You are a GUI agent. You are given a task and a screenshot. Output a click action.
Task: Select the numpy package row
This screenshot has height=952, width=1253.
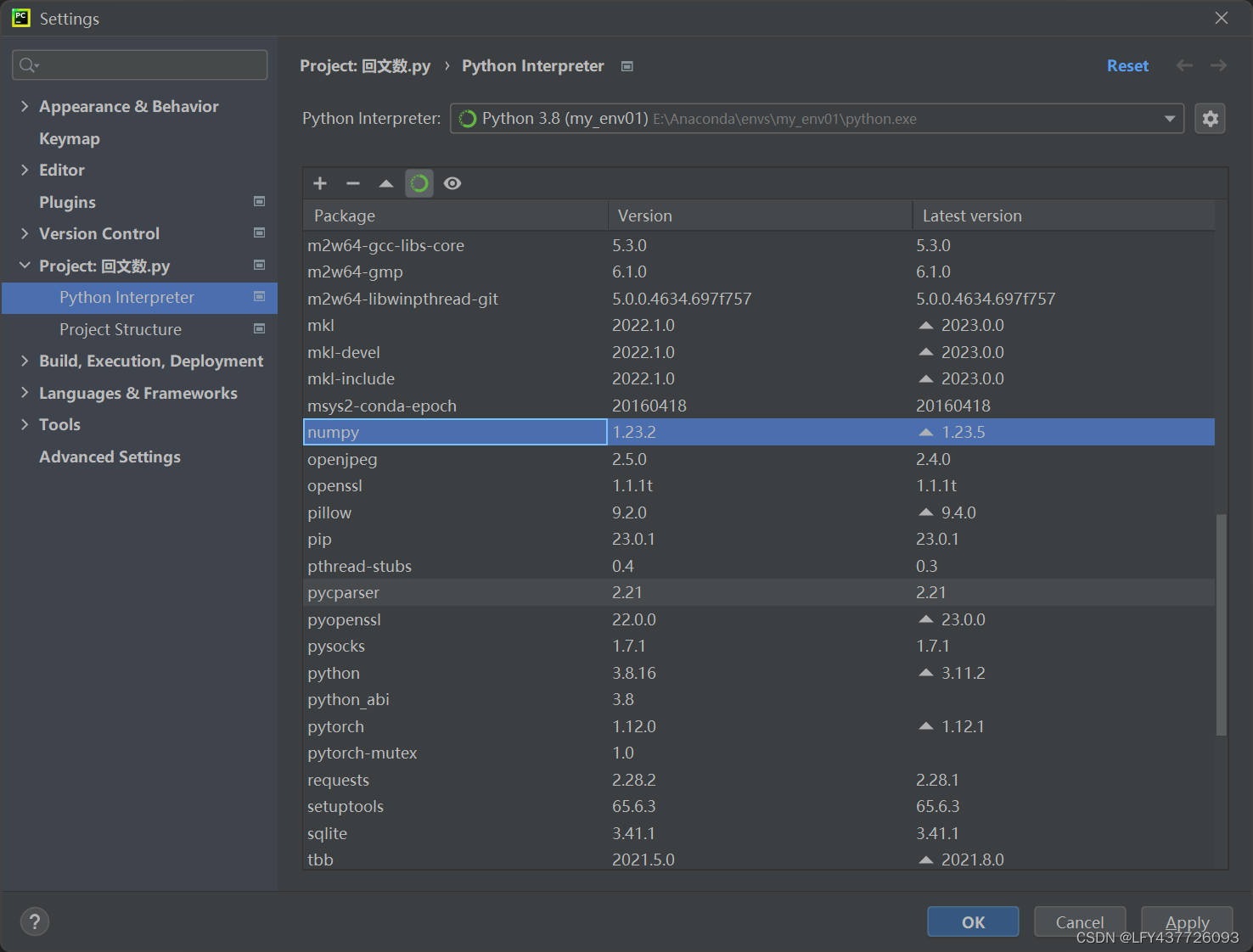(x=759, y=432)
